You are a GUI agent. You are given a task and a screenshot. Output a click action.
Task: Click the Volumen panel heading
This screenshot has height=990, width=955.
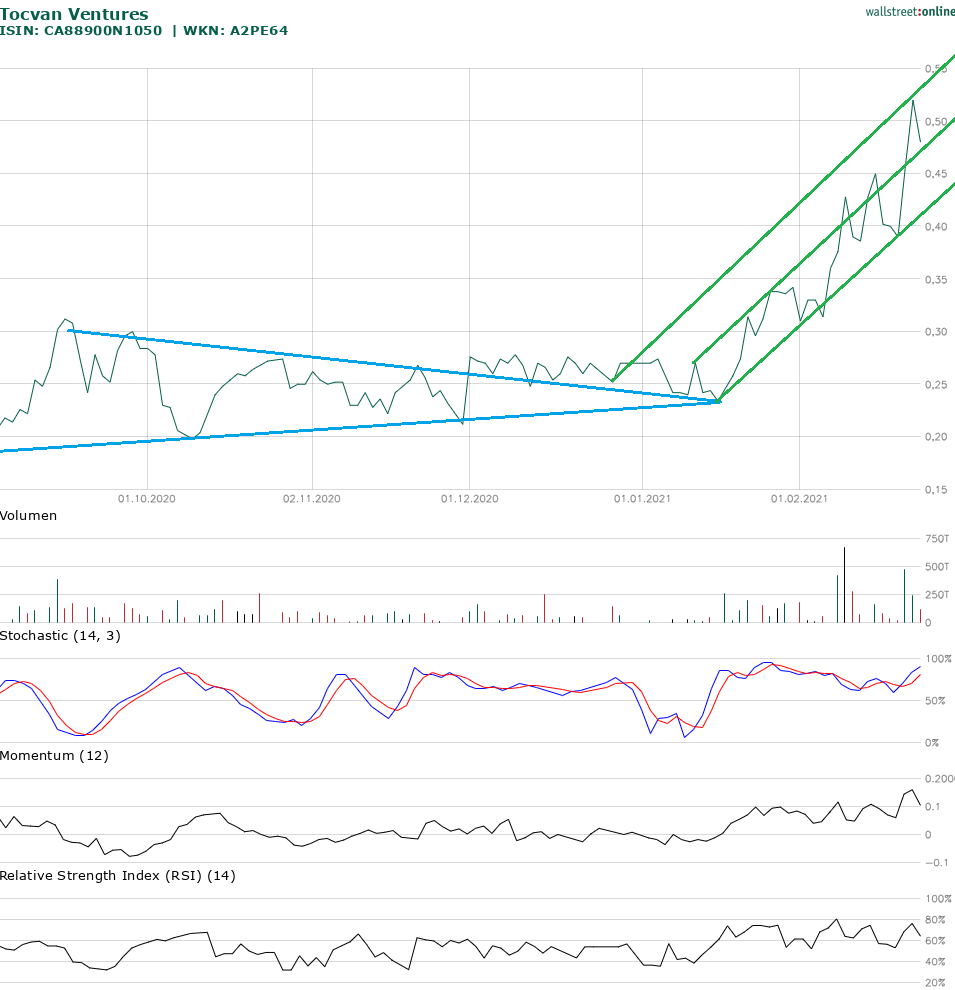click(28, 516)
